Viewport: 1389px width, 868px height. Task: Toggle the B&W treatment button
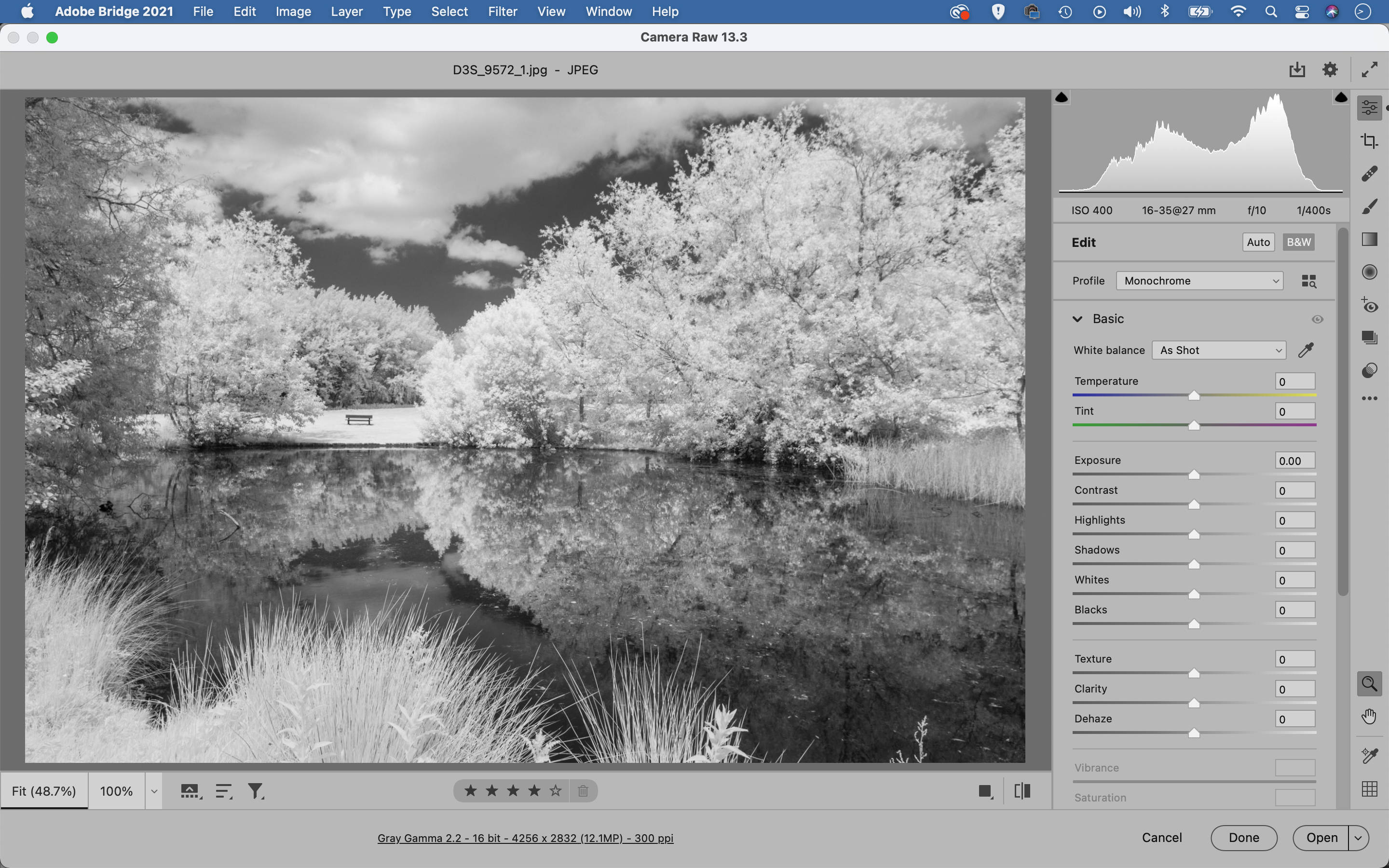pos(1298,242)
